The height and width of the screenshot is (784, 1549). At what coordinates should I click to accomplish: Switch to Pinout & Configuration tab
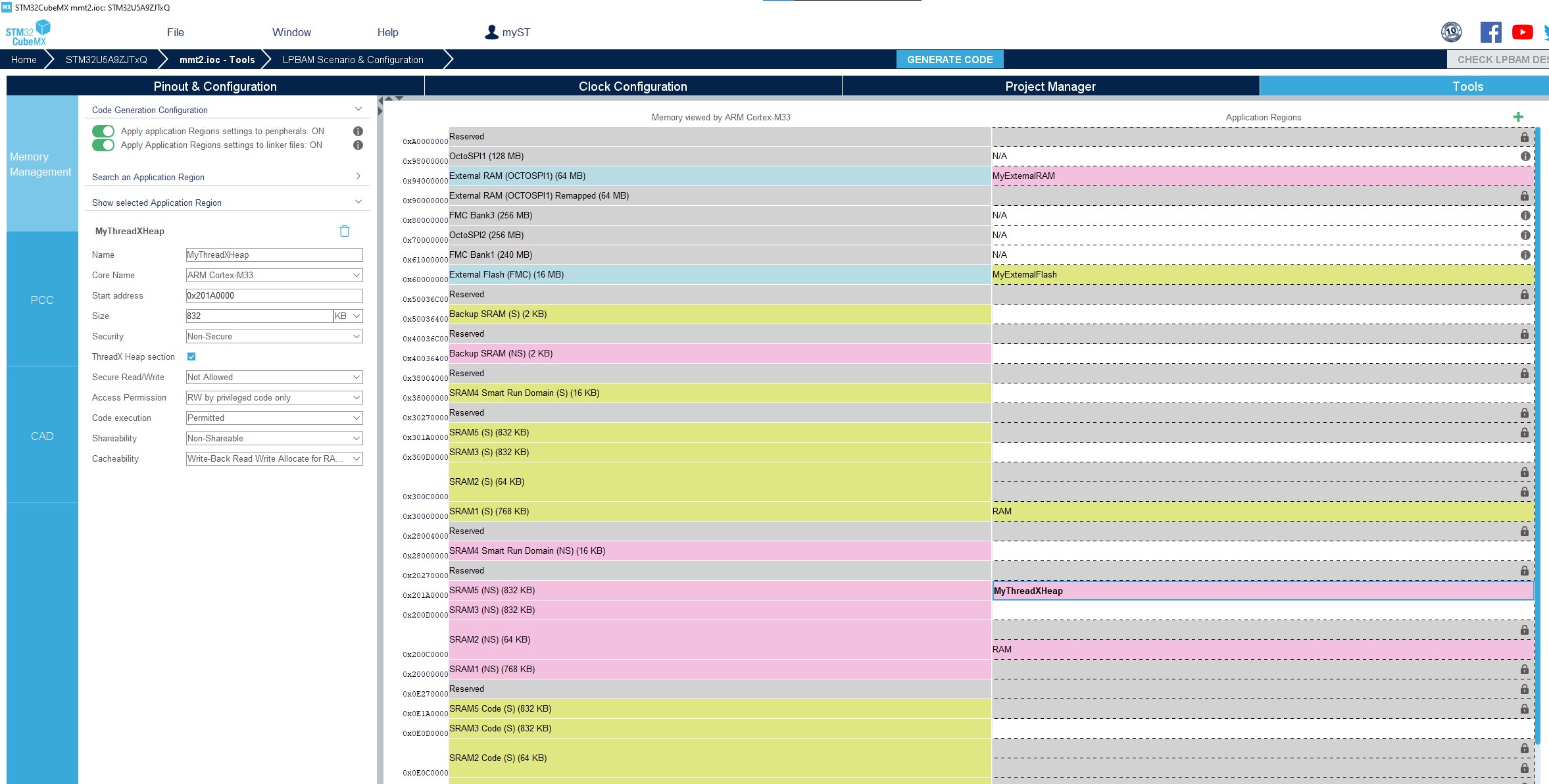[215, 86]
